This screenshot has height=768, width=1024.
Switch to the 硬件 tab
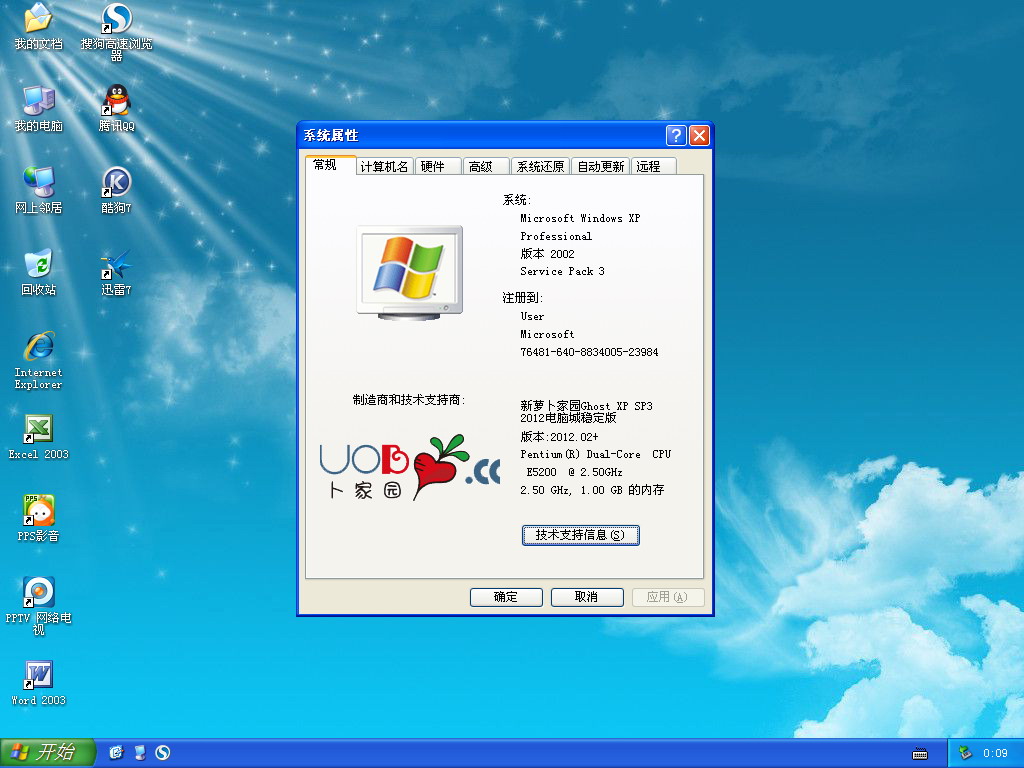(433, 167)
